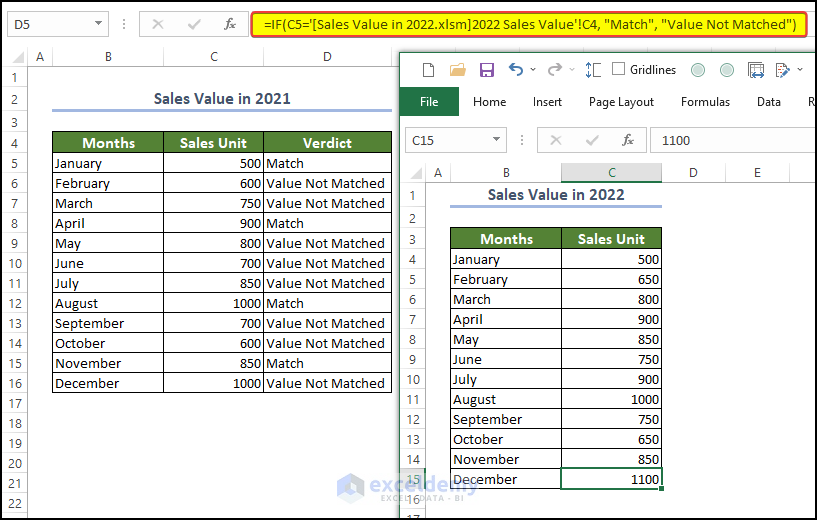Image resolution: width=817 pixels, height=520 pixels.
Task: Select column E header in the 2022 sheet
Action: coord(757,172)
